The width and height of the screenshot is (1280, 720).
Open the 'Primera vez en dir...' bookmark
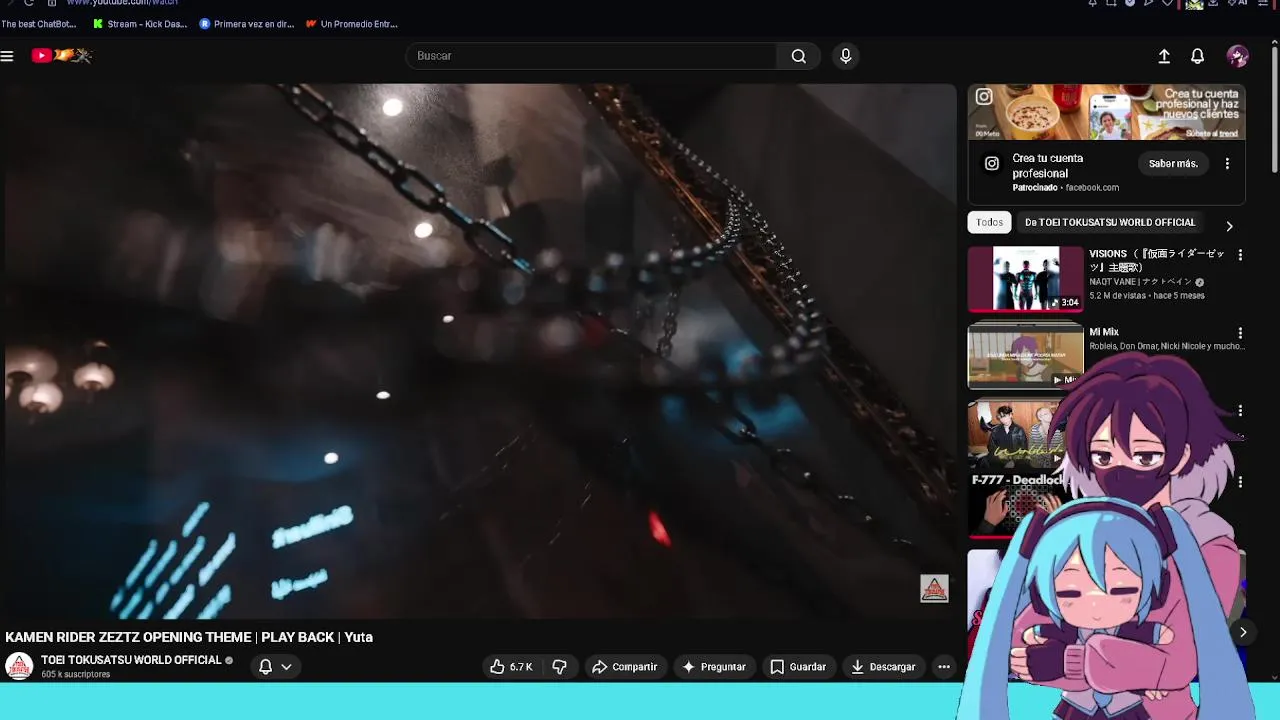click(x=247, y=24)
